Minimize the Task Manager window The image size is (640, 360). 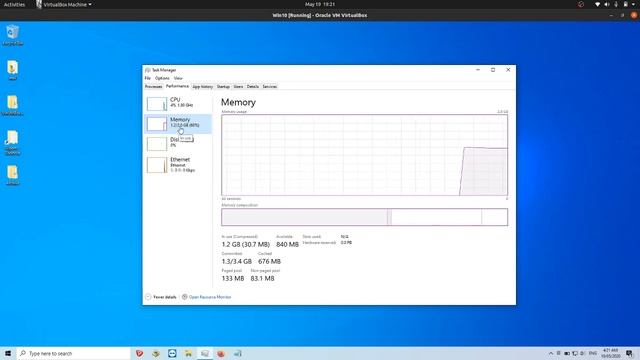478,70
